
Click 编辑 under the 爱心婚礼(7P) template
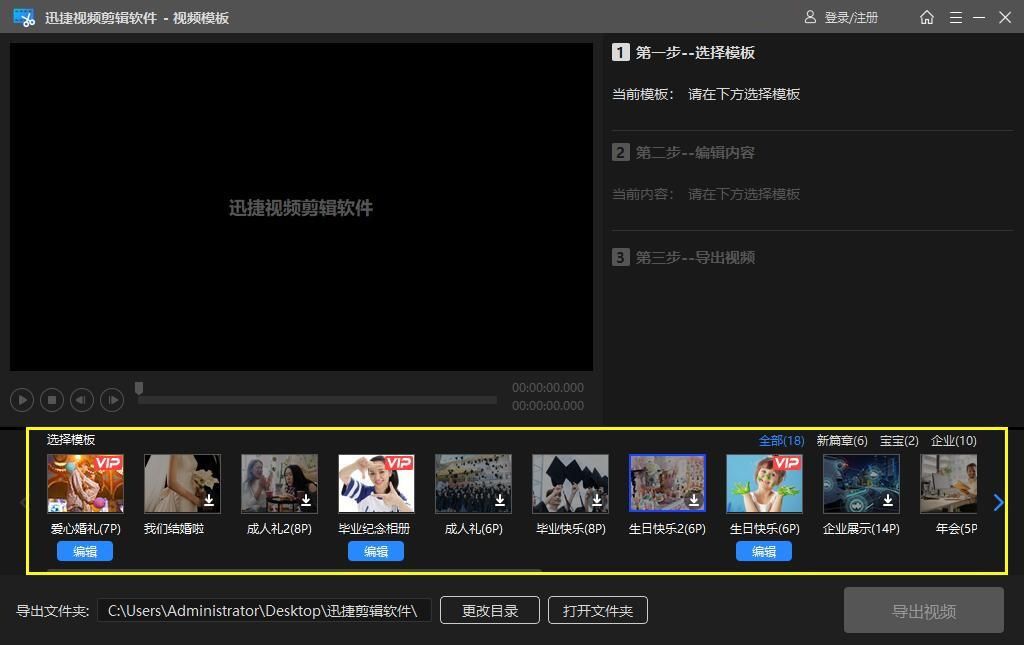point(85,551)
